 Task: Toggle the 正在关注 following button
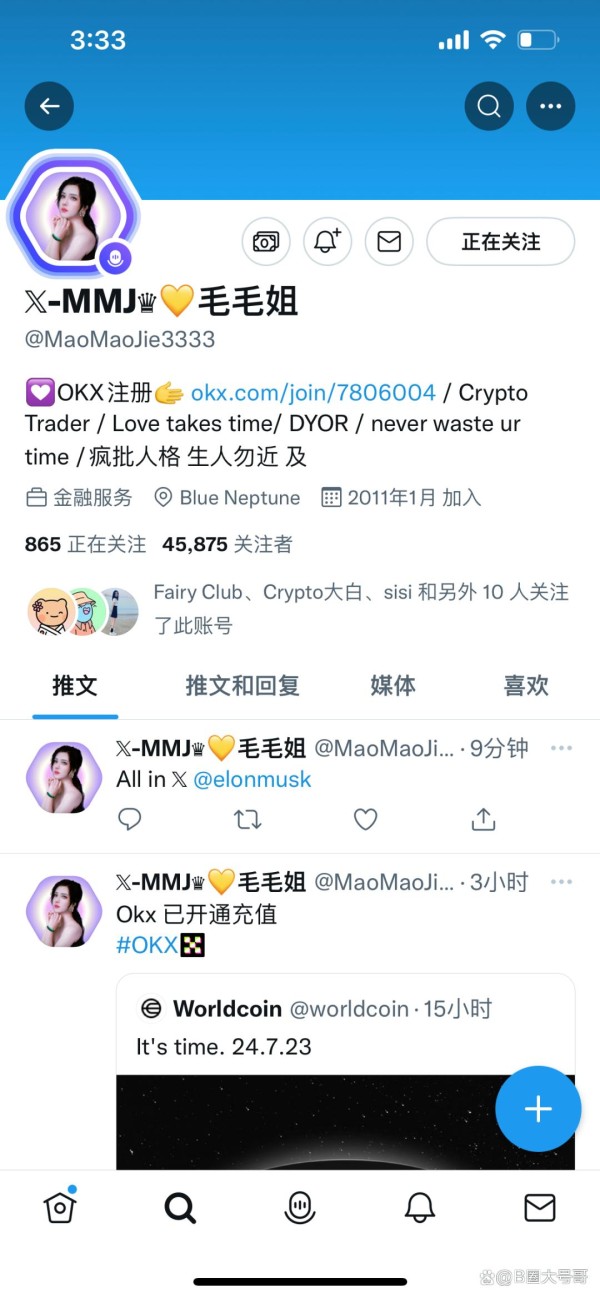[x=501, y=242]
